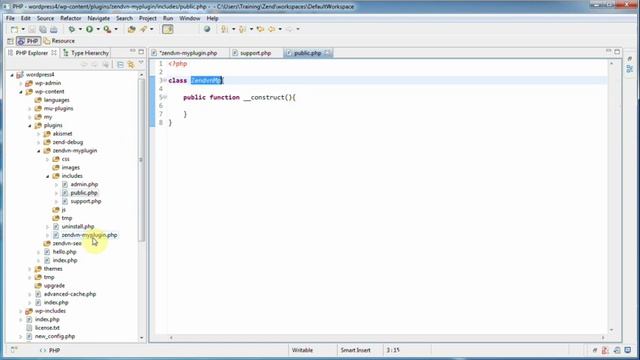The height and width of the screenshot is (360, 640).
Task: Open the Window menu
Action: [190, 18]
